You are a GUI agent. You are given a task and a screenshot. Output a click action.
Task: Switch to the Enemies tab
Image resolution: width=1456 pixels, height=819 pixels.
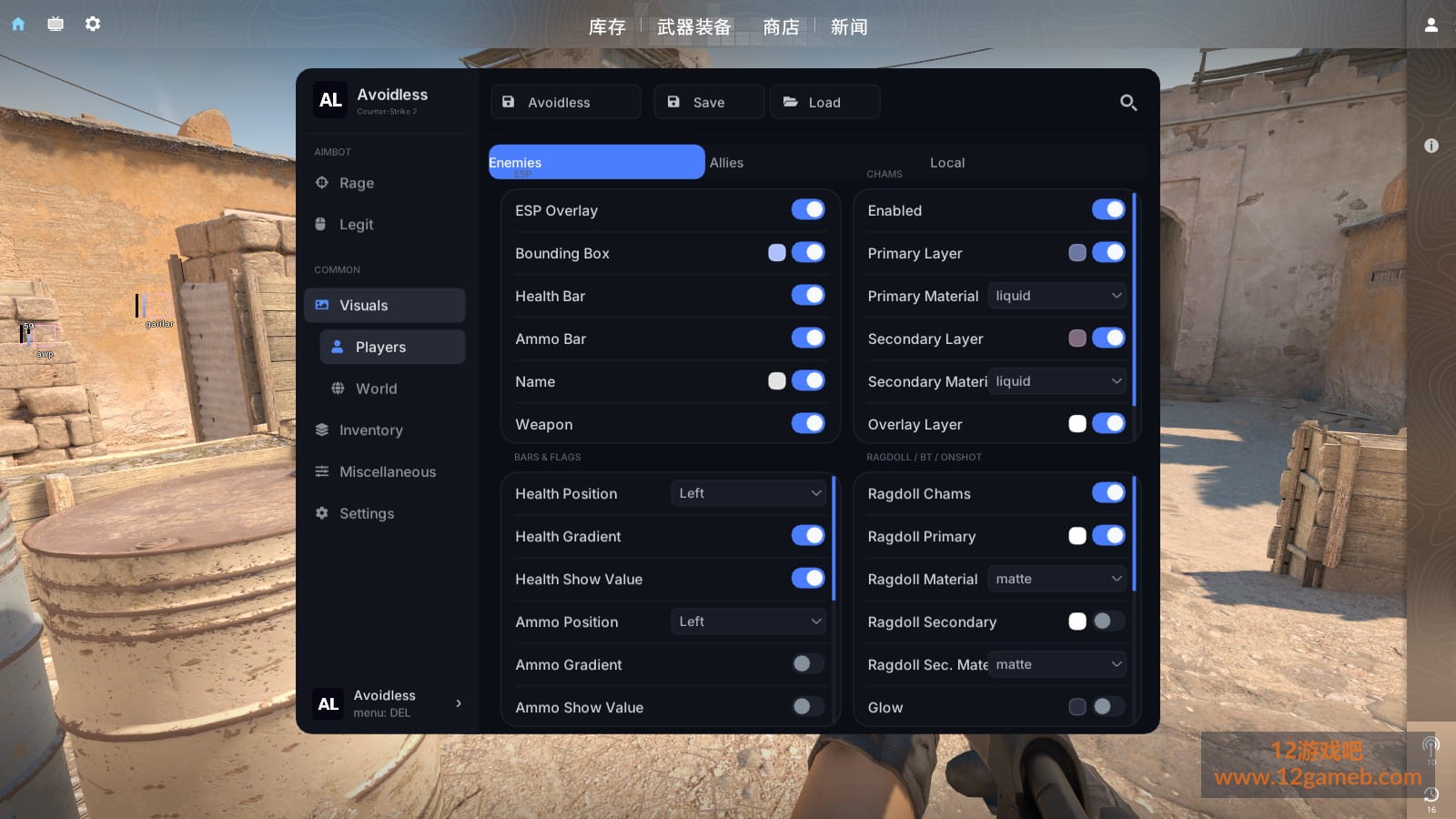pos(597,162)
